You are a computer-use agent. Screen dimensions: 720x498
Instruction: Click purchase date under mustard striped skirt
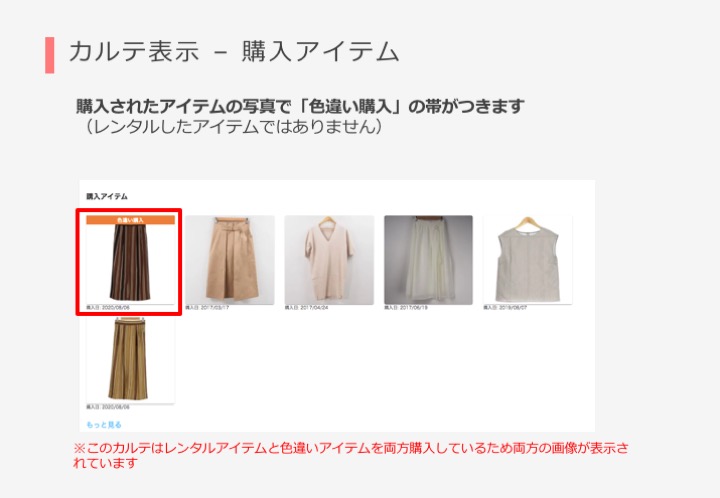pyautogui.click(x=108, y=407)
